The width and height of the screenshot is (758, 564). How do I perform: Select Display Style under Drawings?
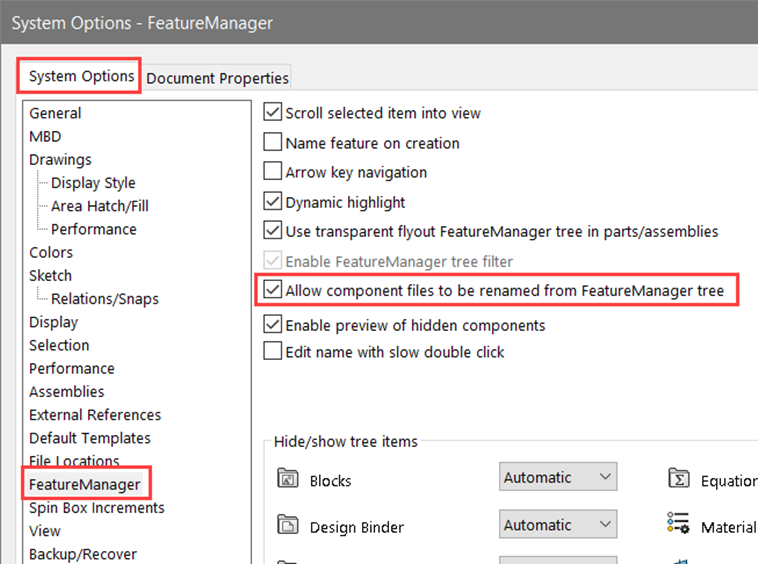93,183
